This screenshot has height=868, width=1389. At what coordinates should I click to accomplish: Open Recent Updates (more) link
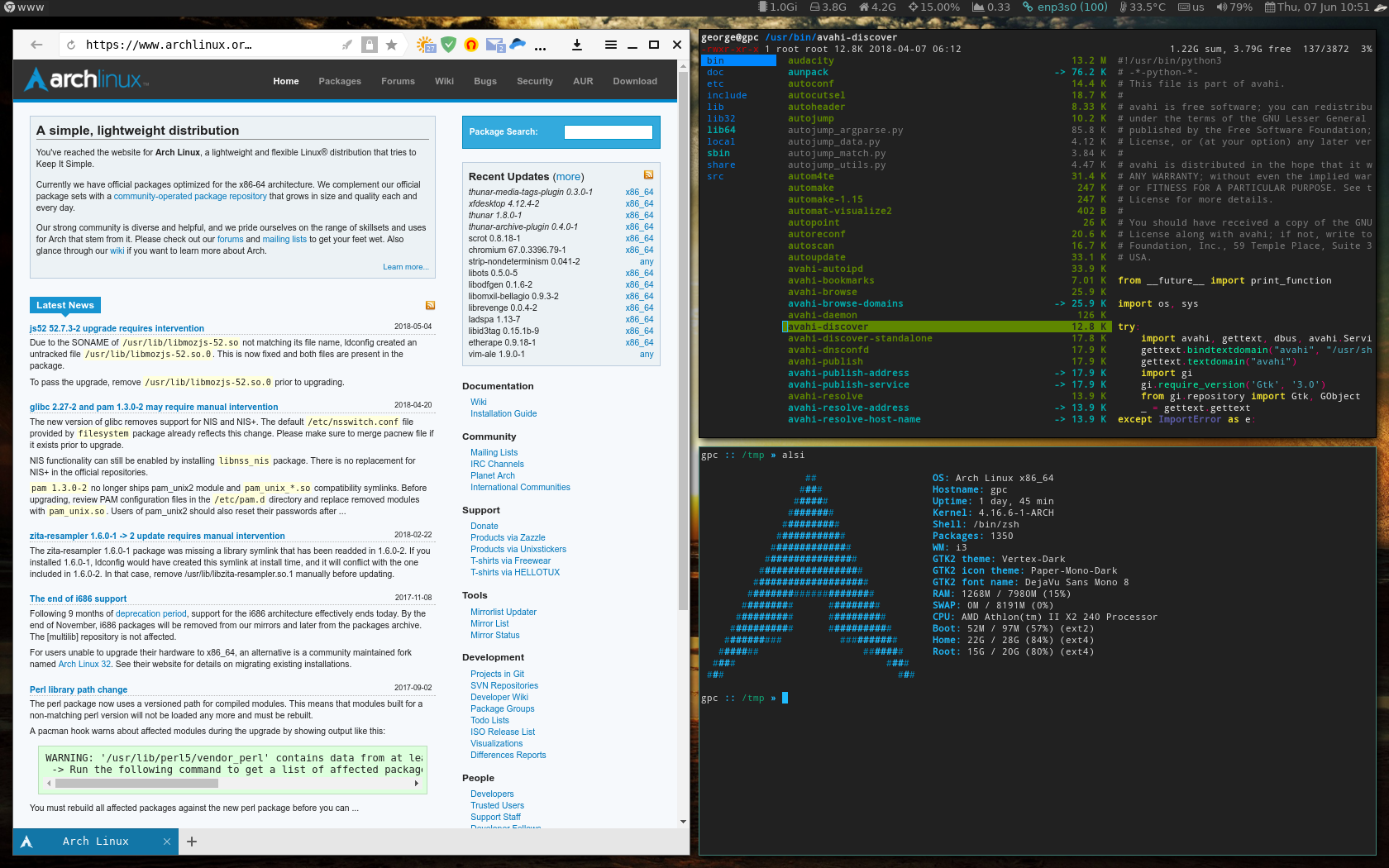tap(568, 177)
